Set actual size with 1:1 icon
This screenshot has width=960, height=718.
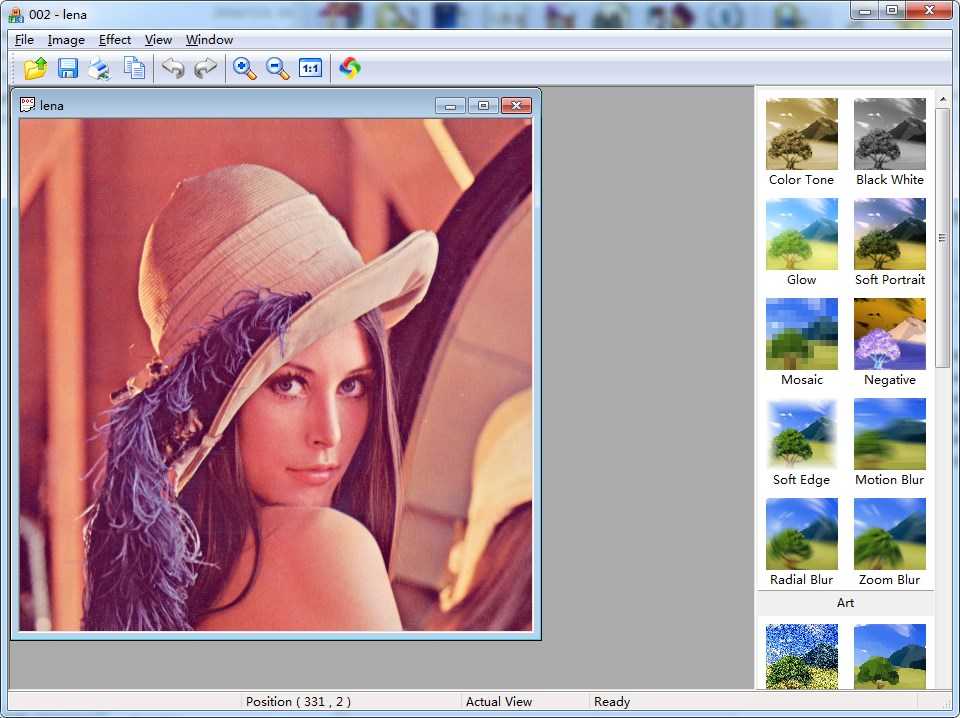tap(310, 68)
